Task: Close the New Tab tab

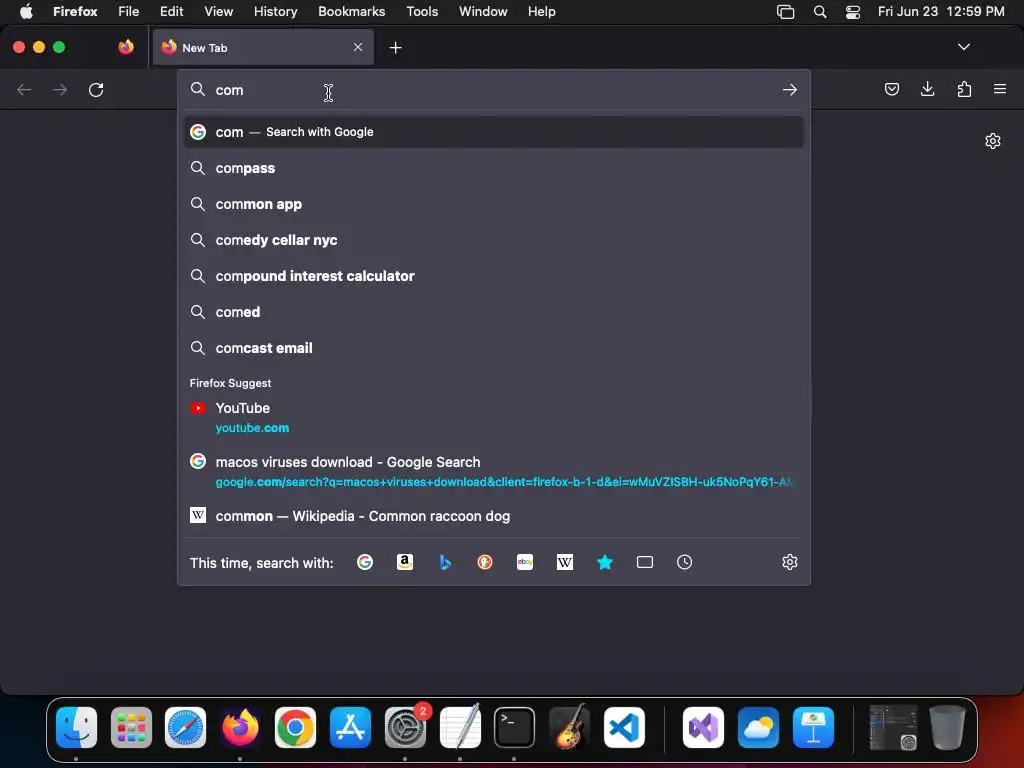Action: [358, 47]
